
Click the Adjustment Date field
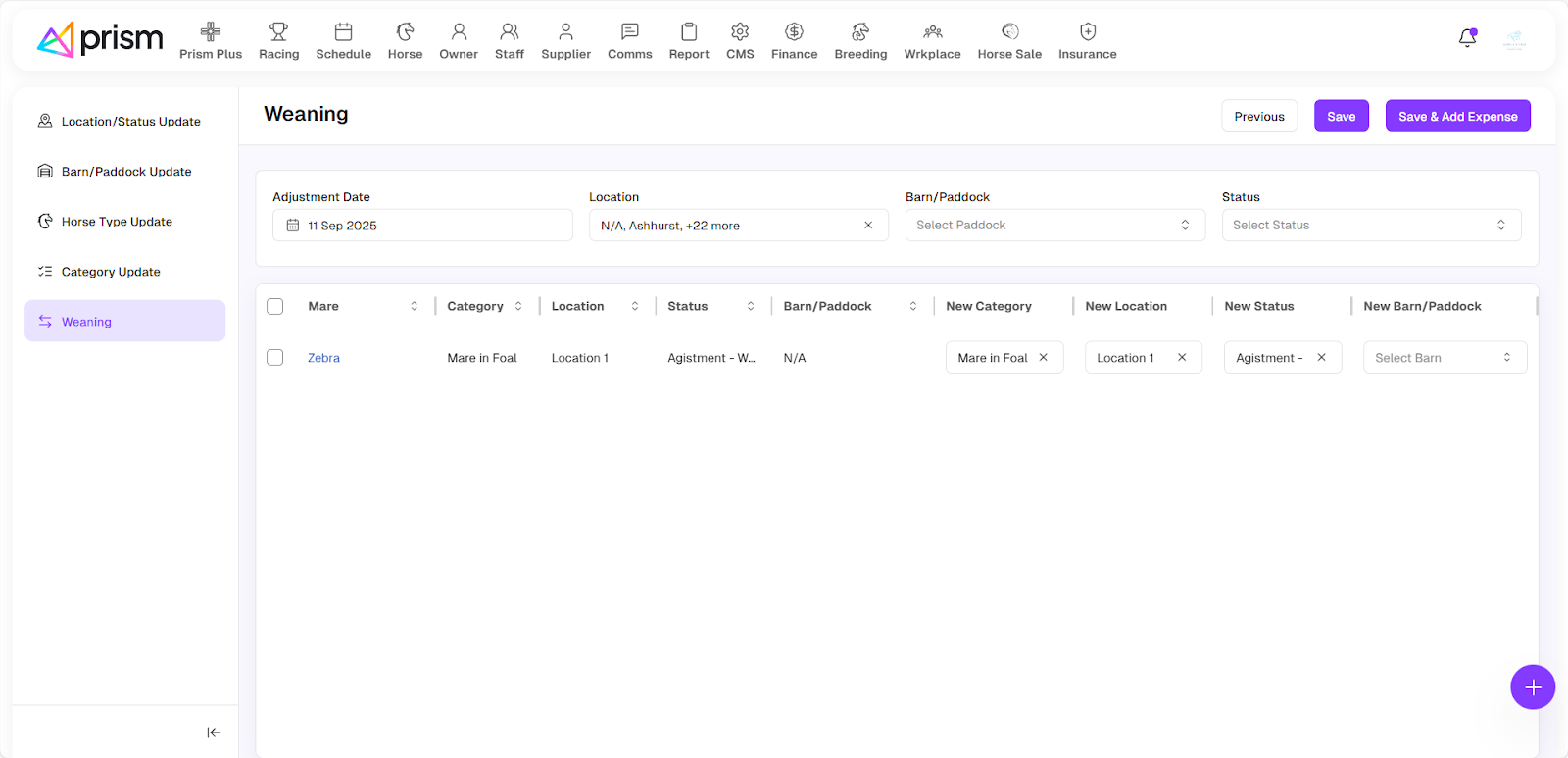click(x=422, y=226)
